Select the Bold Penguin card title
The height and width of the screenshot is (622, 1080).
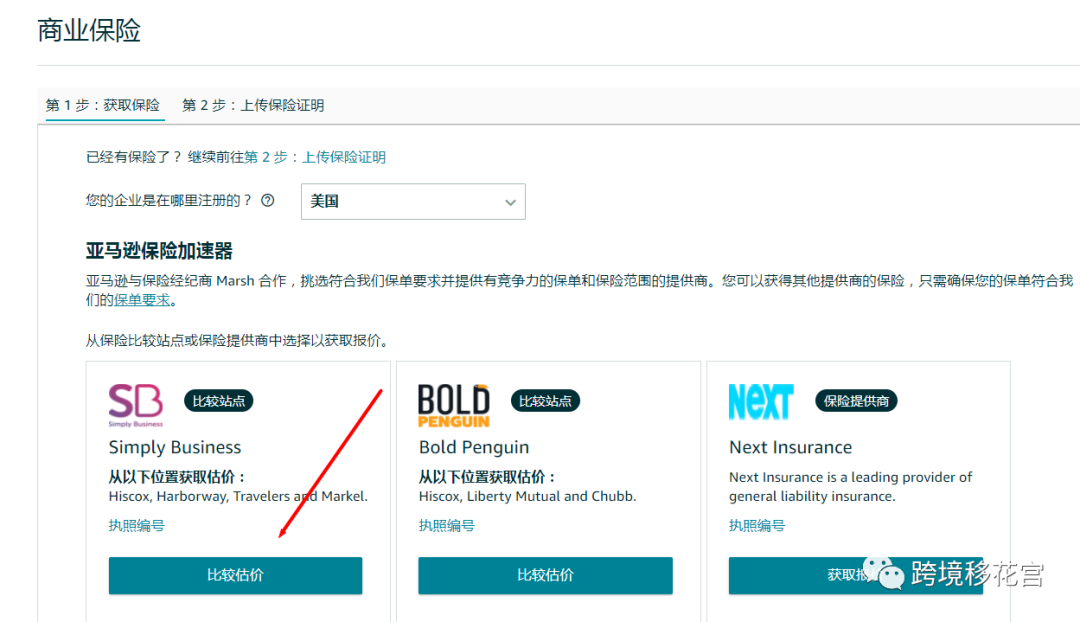click(474, 448)
